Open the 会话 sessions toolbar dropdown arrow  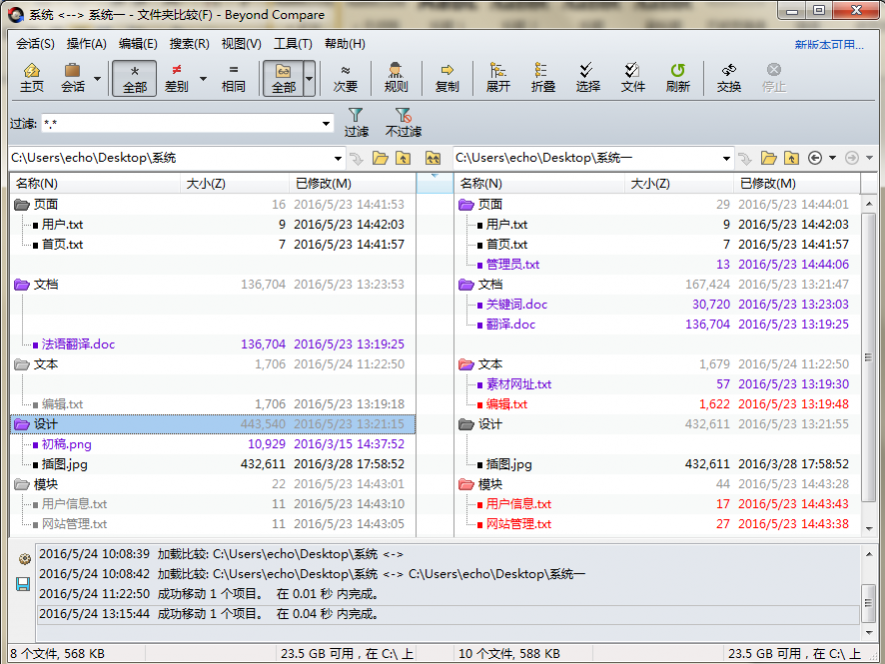point(97,78)
